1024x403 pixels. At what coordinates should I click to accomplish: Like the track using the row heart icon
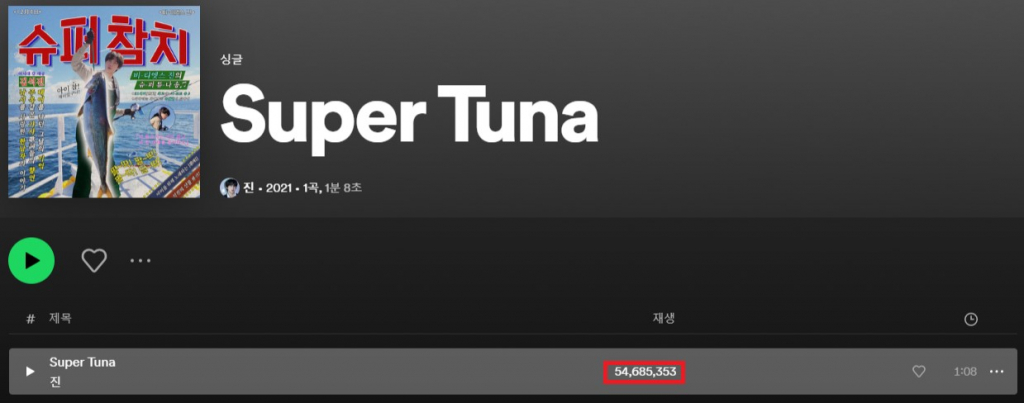tap(919, 371)
